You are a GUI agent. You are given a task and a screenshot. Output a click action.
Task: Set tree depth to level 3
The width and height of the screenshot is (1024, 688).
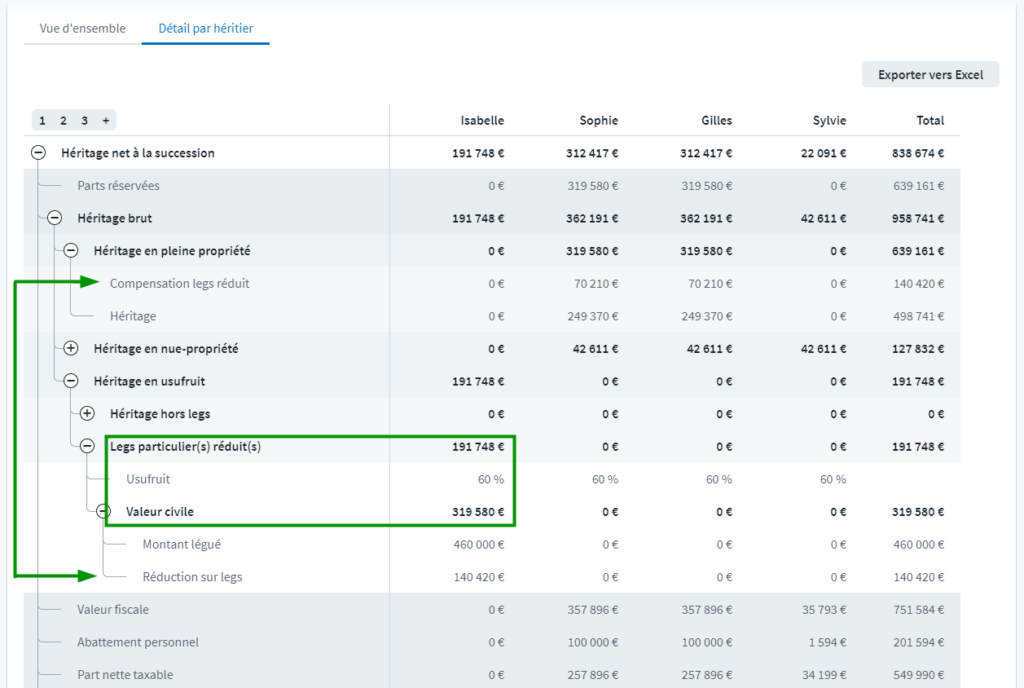[x=84, y=121]
